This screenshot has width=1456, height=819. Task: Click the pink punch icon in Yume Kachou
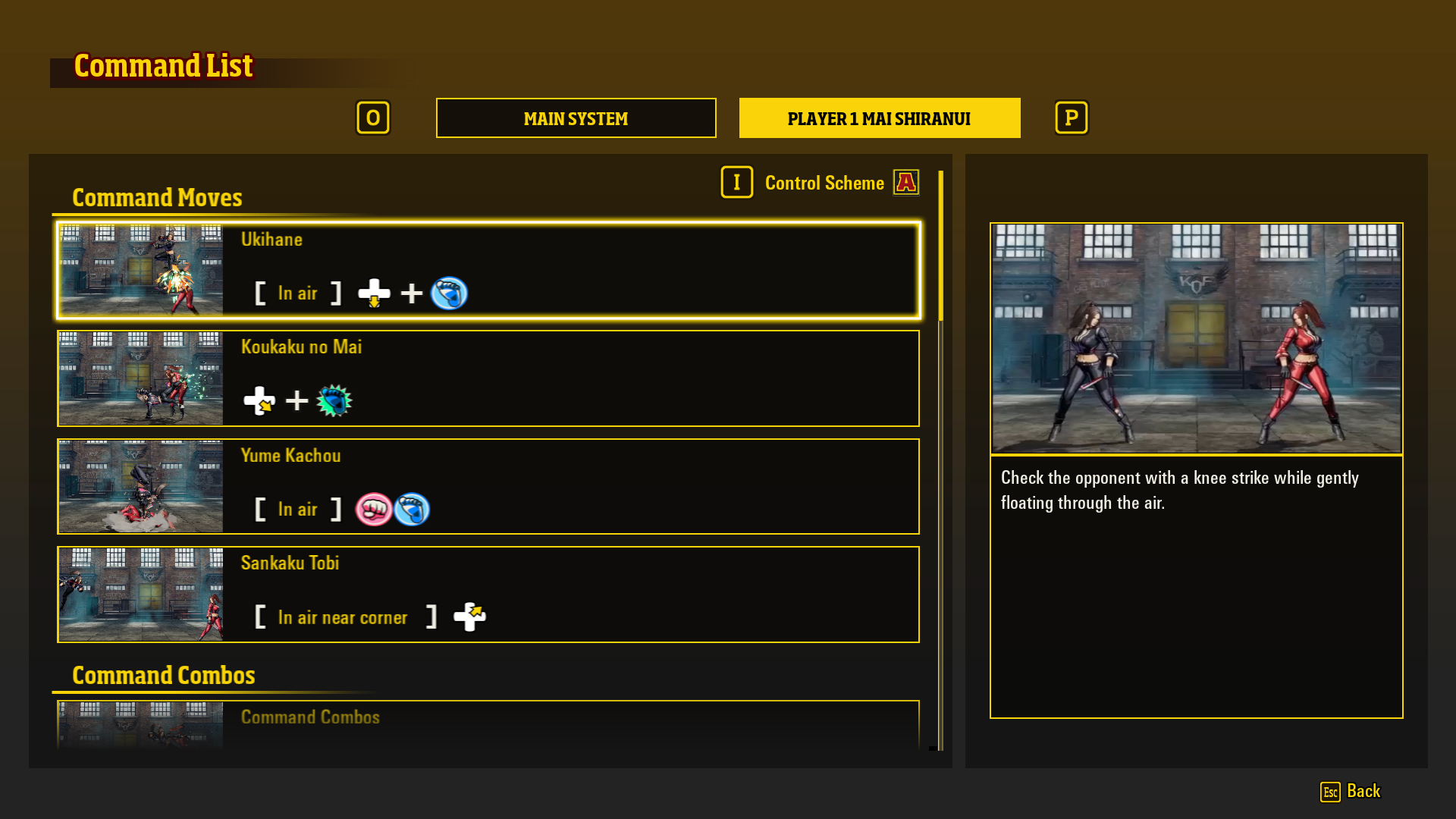pyautogui.click(x=374, y=510)
